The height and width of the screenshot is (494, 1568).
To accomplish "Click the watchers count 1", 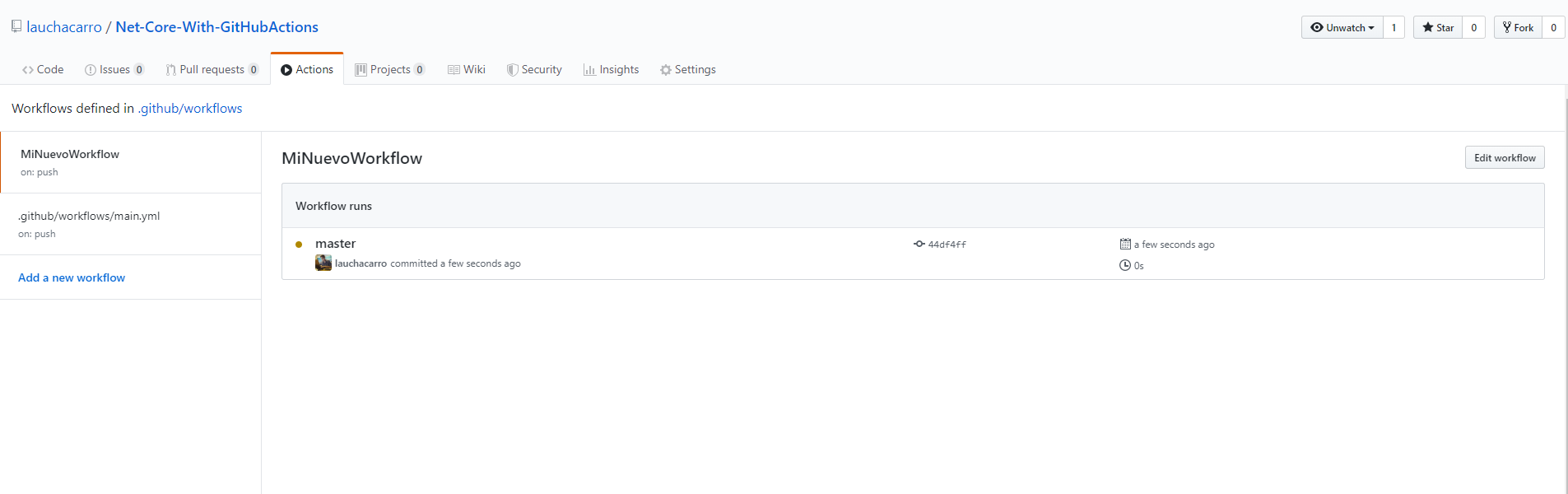I will coord(1394,27).
